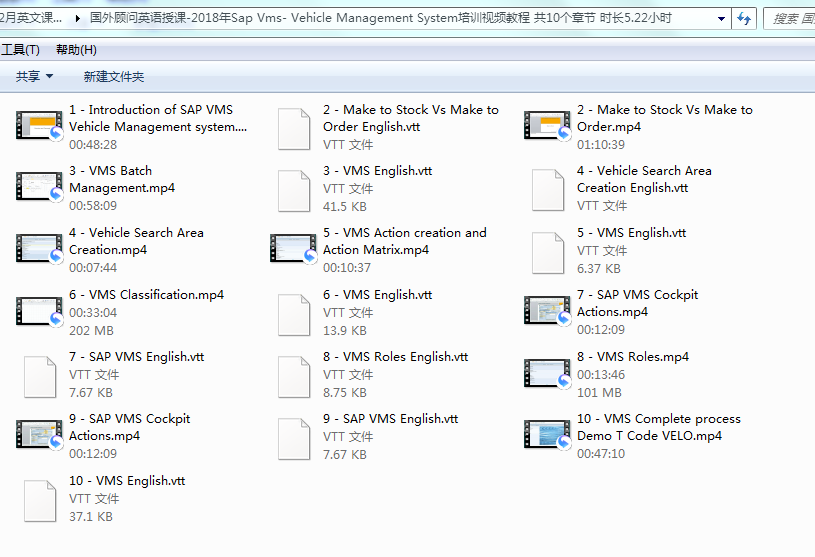Click size 41.5 KB of 3 - VMS English.vtt
This screenshot has height=557, width=815.
pos(345,206)
